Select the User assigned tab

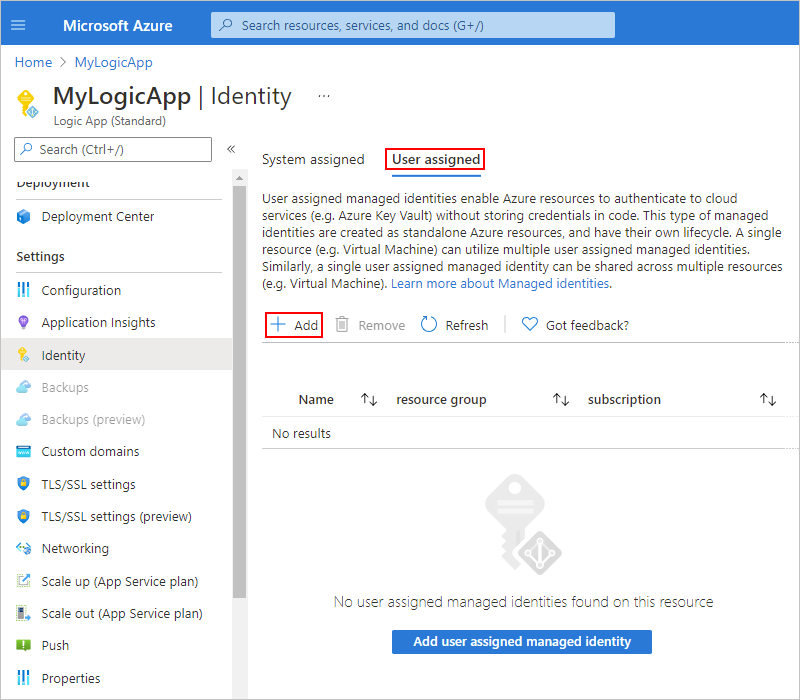(x=436, y=160)
